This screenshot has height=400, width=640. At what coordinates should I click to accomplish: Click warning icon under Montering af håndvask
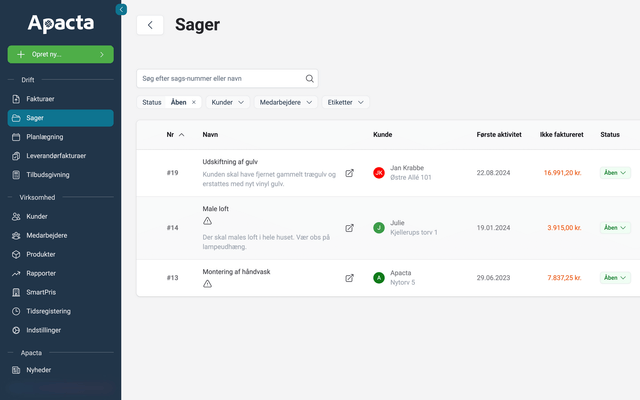[x=207, y=284]
